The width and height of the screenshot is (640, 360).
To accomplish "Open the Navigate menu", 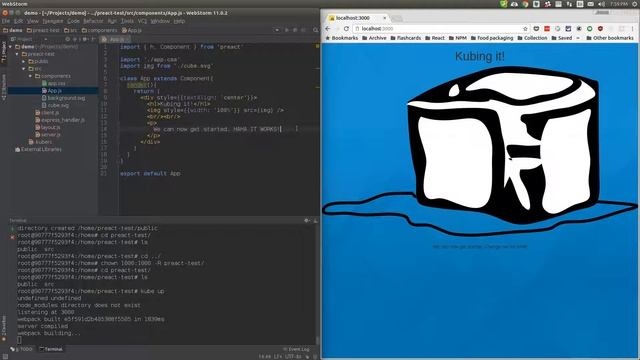I will (53, 21).
